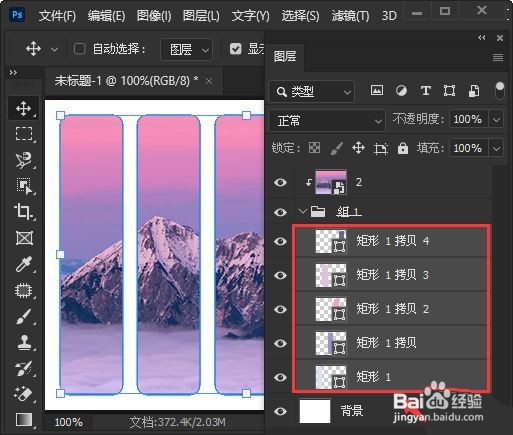This screenshot has height=435, width=513.
Task: Click the 100% zoom level field
Action: pos(68,422)
